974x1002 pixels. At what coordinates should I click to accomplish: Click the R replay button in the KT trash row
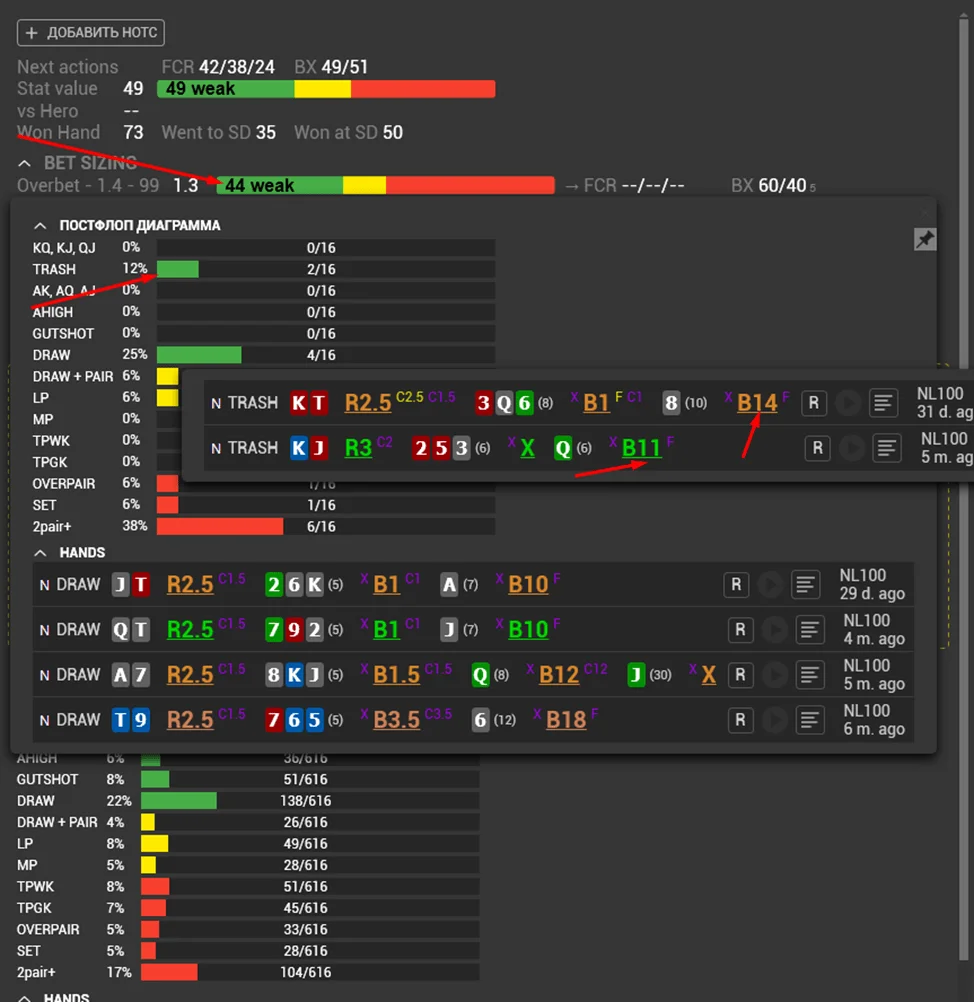click(x=814, y=403)
